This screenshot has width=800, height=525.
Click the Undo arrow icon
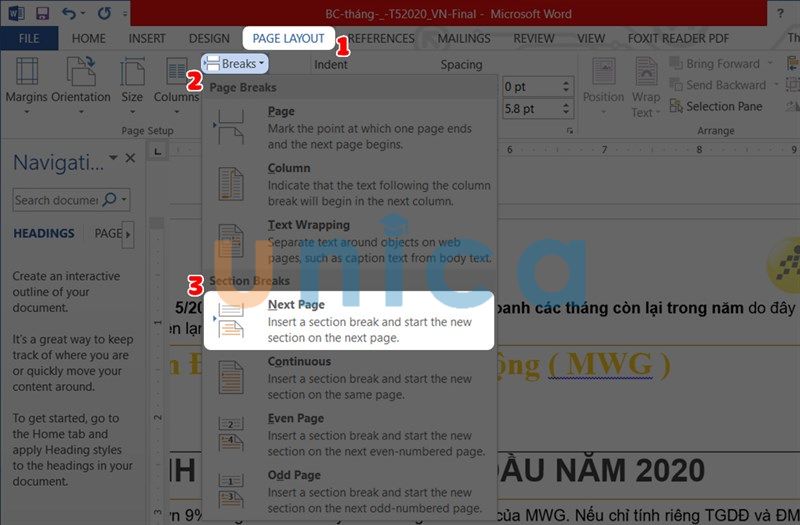[x=69, y=13]
